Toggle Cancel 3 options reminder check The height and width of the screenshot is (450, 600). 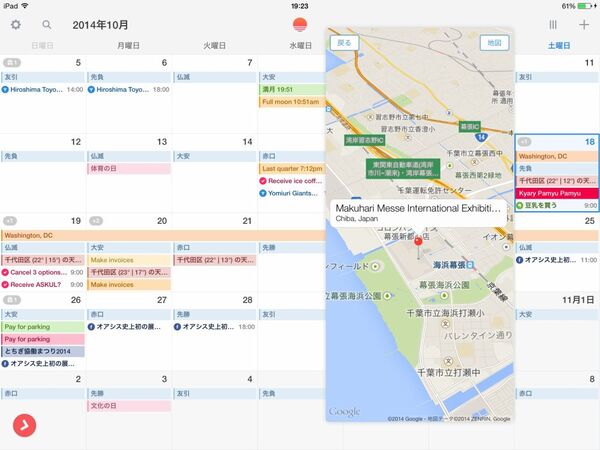click(5, 272)
